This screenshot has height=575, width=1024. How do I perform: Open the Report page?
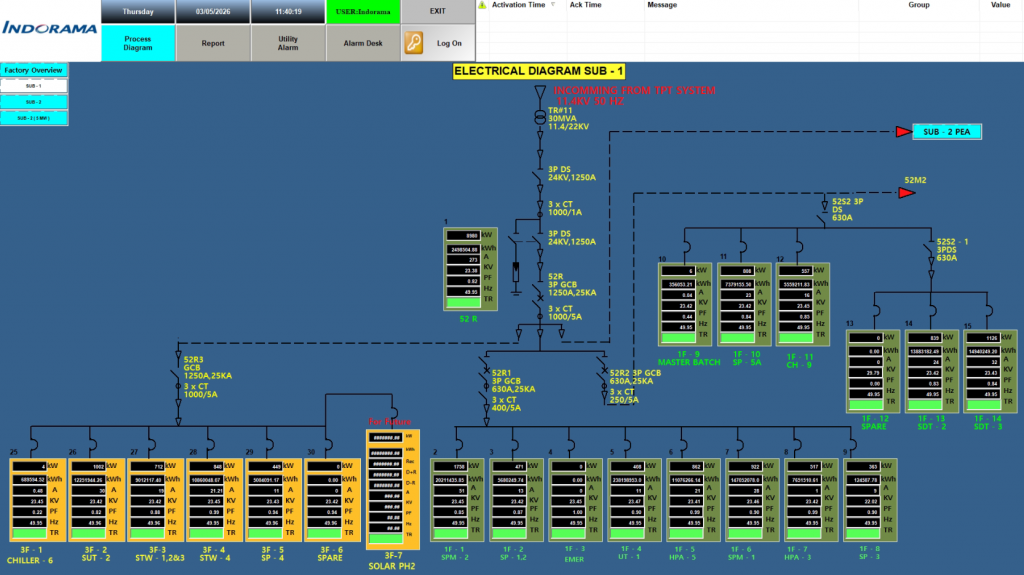tap(213, 43)
